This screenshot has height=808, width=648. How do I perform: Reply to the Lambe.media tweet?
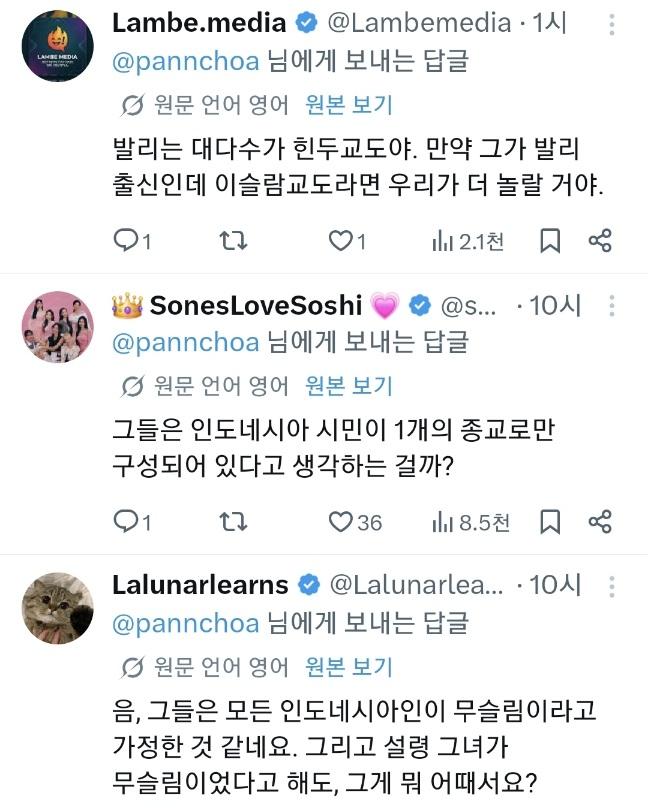click(x=132, y=241)
